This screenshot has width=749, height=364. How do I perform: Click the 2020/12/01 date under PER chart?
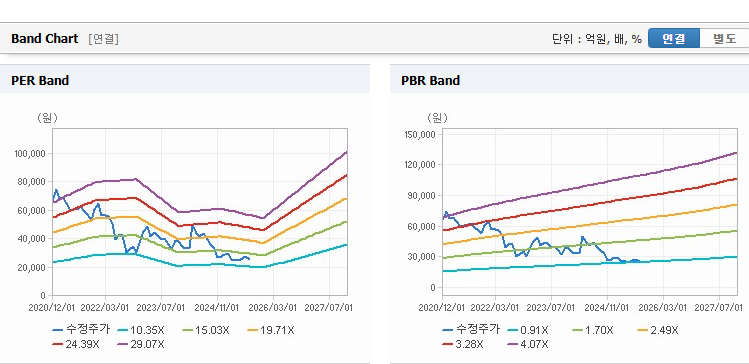52,307
